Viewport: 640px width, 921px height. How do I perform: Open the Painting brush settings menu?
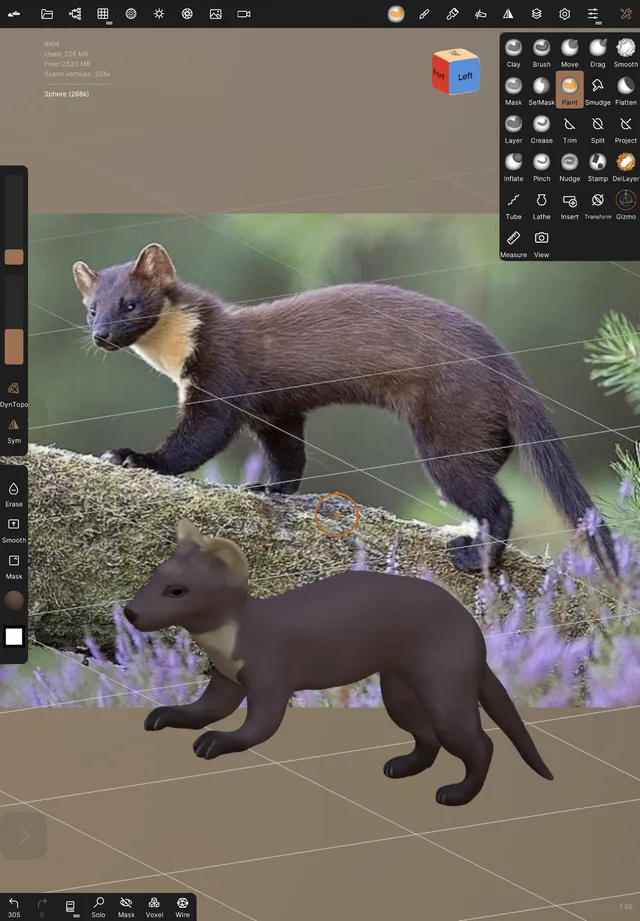(x=452, y=14)
